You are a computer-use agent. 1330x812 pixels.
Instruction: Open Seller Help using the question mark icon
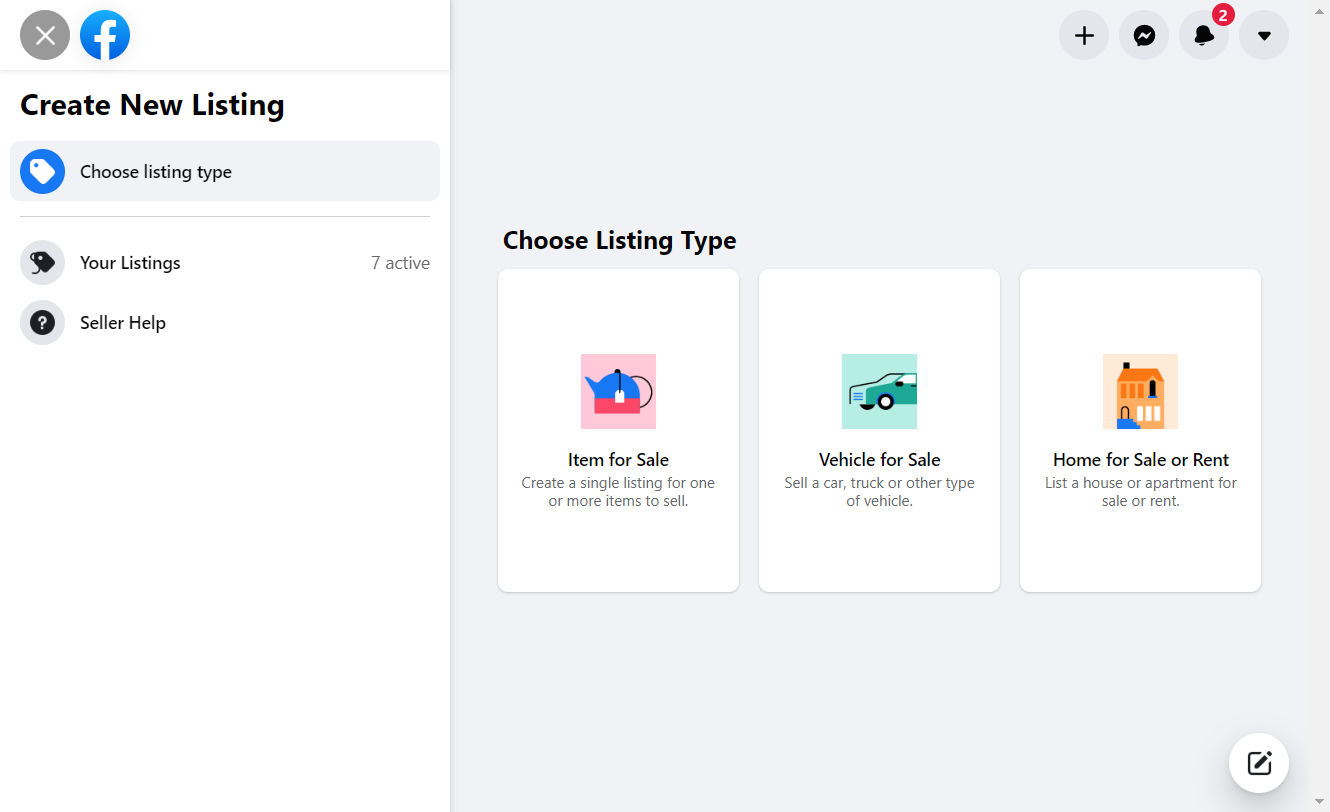point(42,322)
